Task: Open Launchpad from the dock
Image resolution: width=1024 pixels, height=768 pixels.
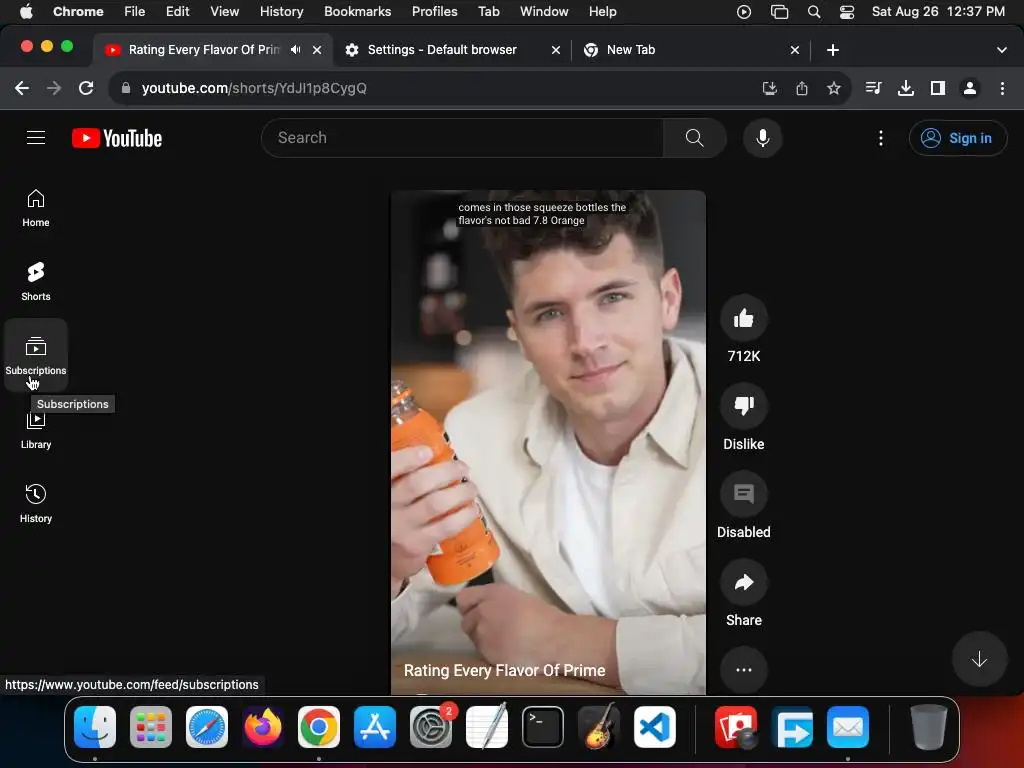Action: click(151, 727)
